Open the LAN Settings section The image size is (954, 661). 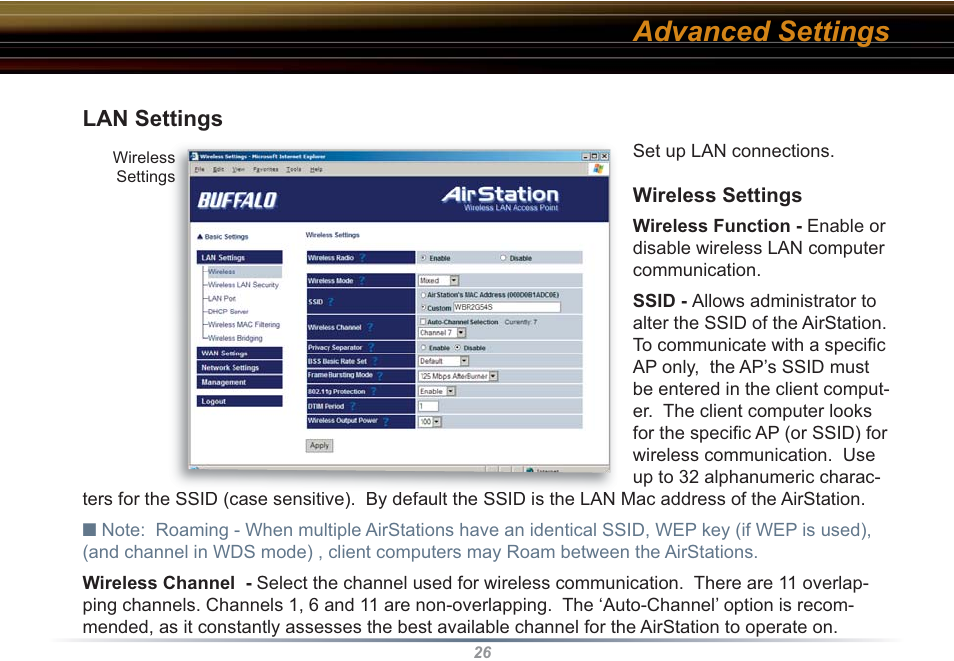coord(240,257)
